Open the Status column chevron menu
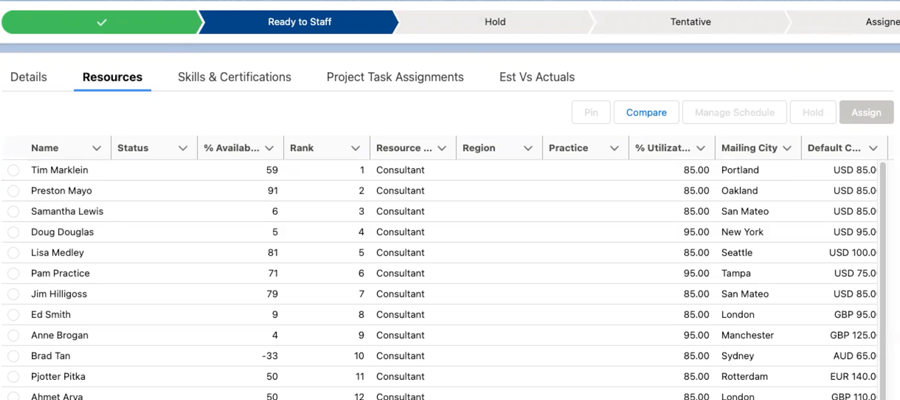900x400 pixels. [183, 148]
